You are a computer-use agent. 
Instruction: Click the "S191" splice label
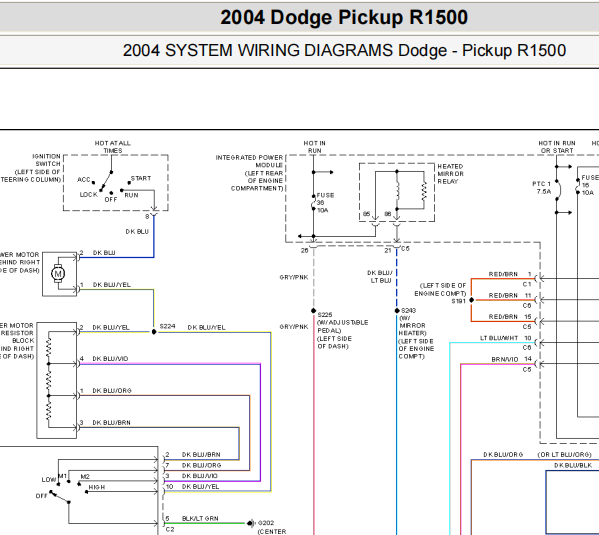(x=458, y=301)
